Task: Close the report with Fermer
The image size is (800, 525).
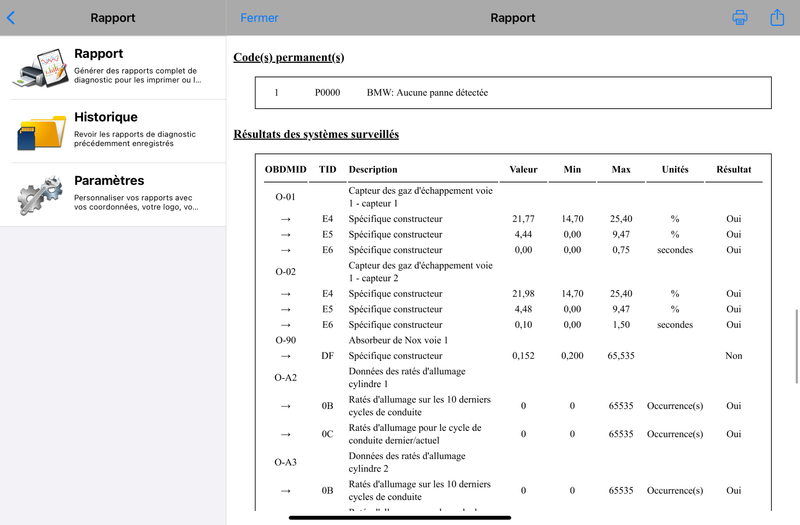Action: (x=259, y=18)
